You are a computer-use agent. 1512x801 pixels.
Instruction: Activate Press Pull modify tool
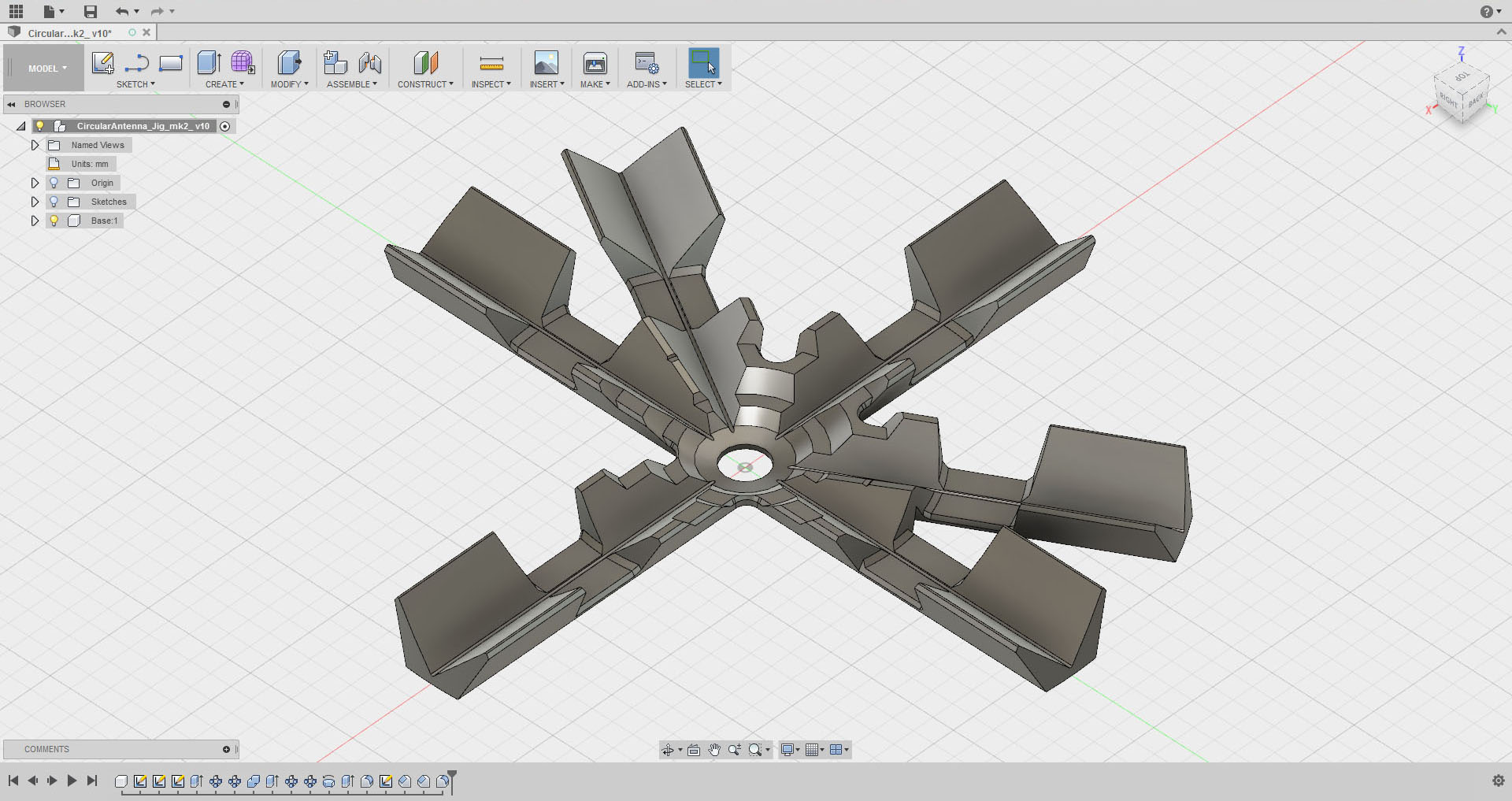click(x=289, y=62)
